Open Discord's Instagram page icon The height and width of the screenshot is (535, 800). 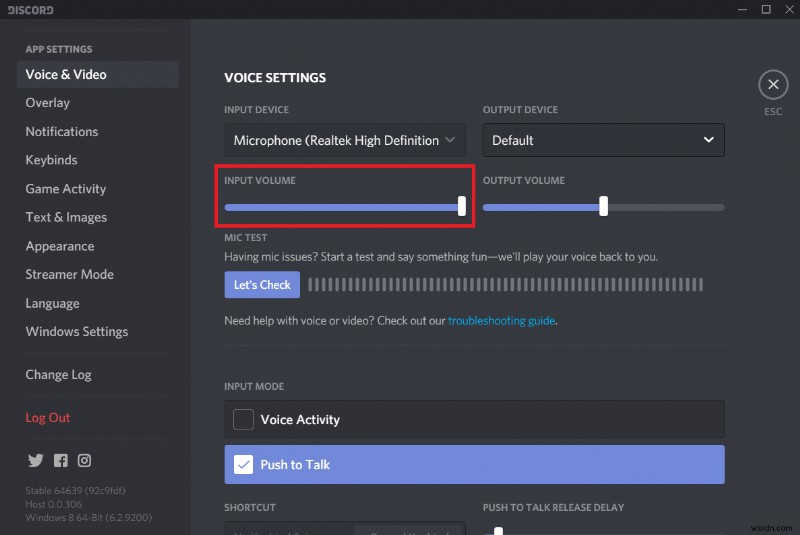84,461
